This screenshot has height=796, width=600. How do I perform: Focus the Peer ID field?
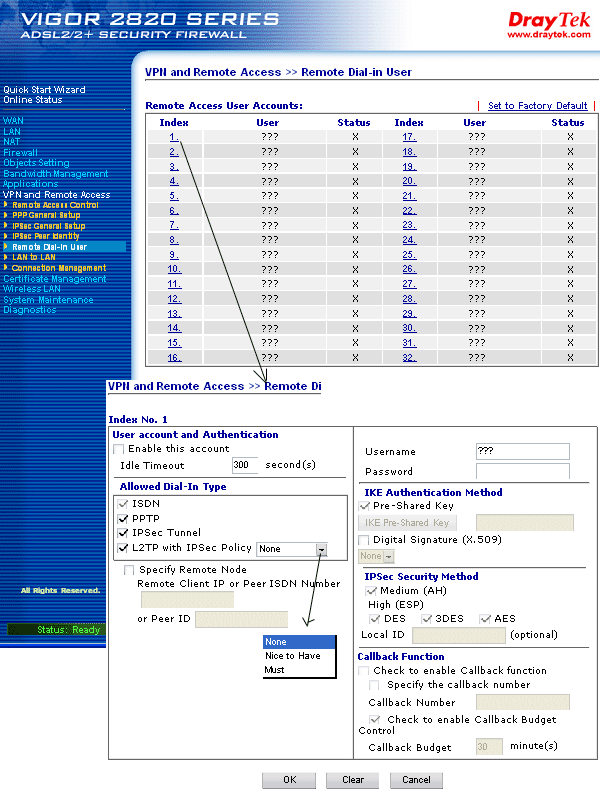(242, 620)
